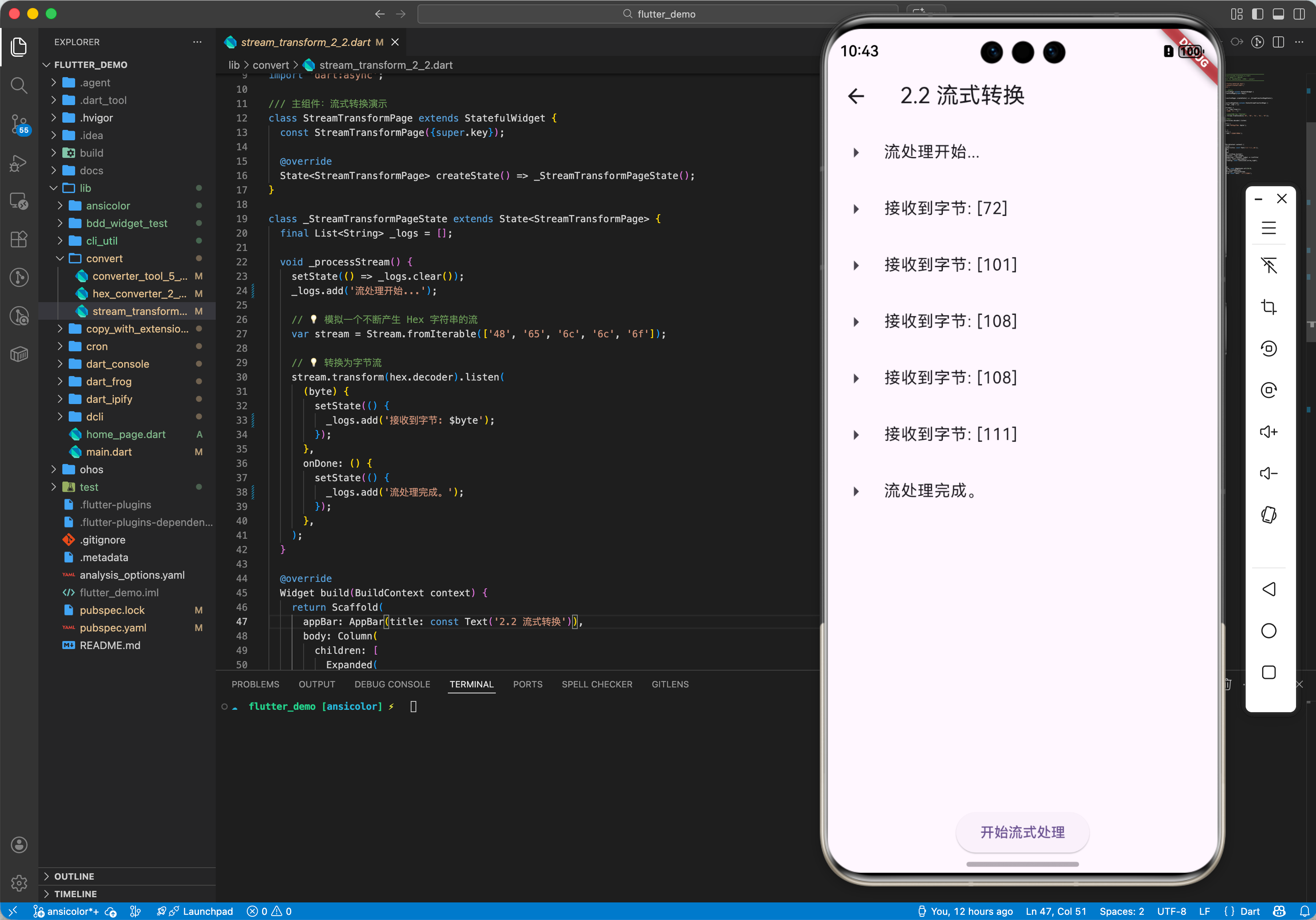Click the ansicolor branch in status bar

coord(66,911)
